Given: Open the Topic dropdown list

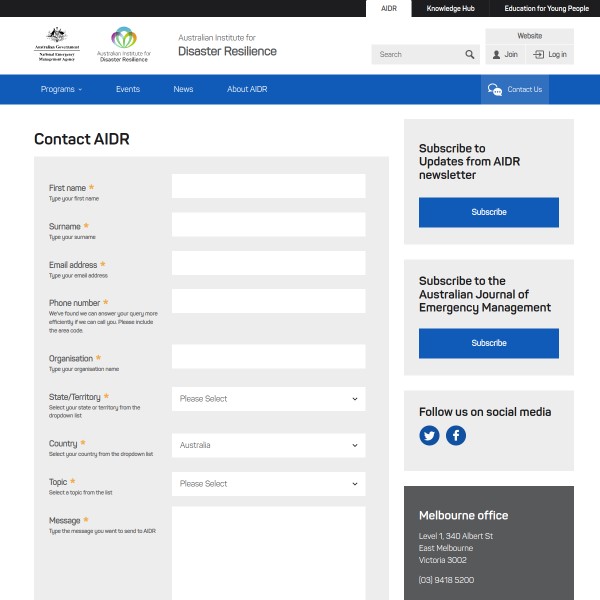Looking at the screenshot, I should [268, 484].
